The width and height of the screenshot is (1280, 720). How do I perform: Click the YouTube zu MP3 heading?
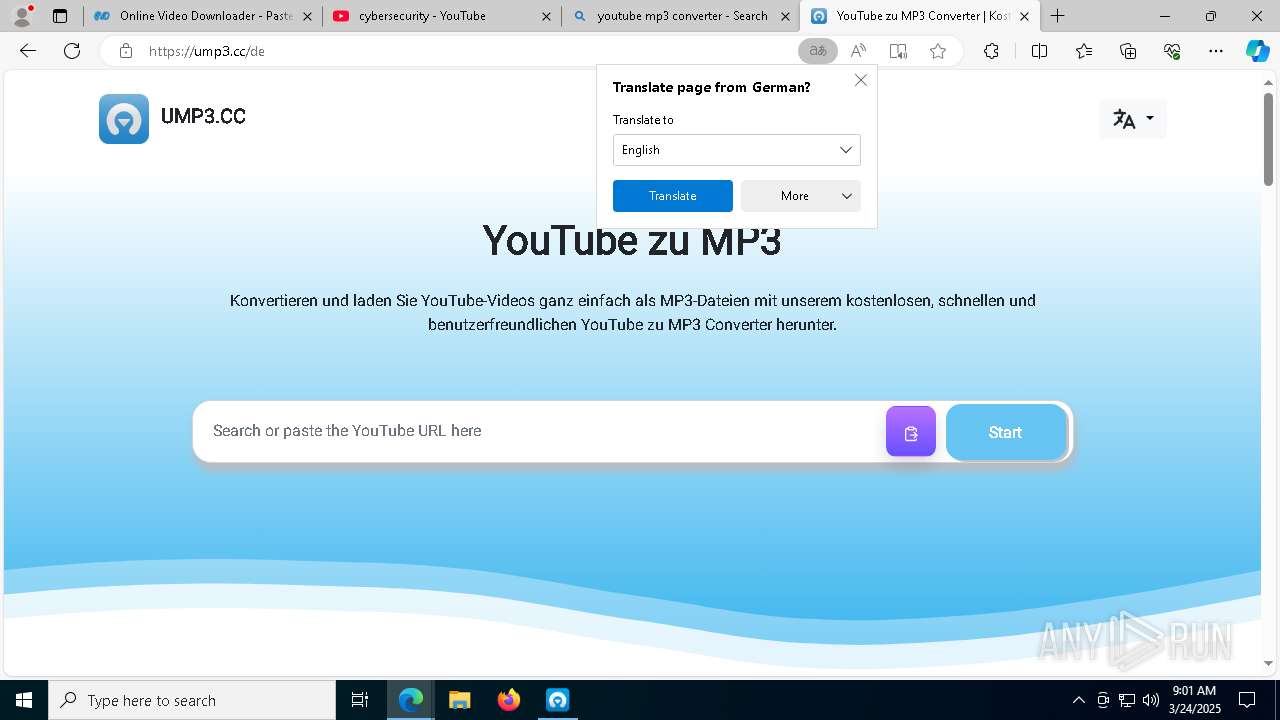(x=632, y=240)
